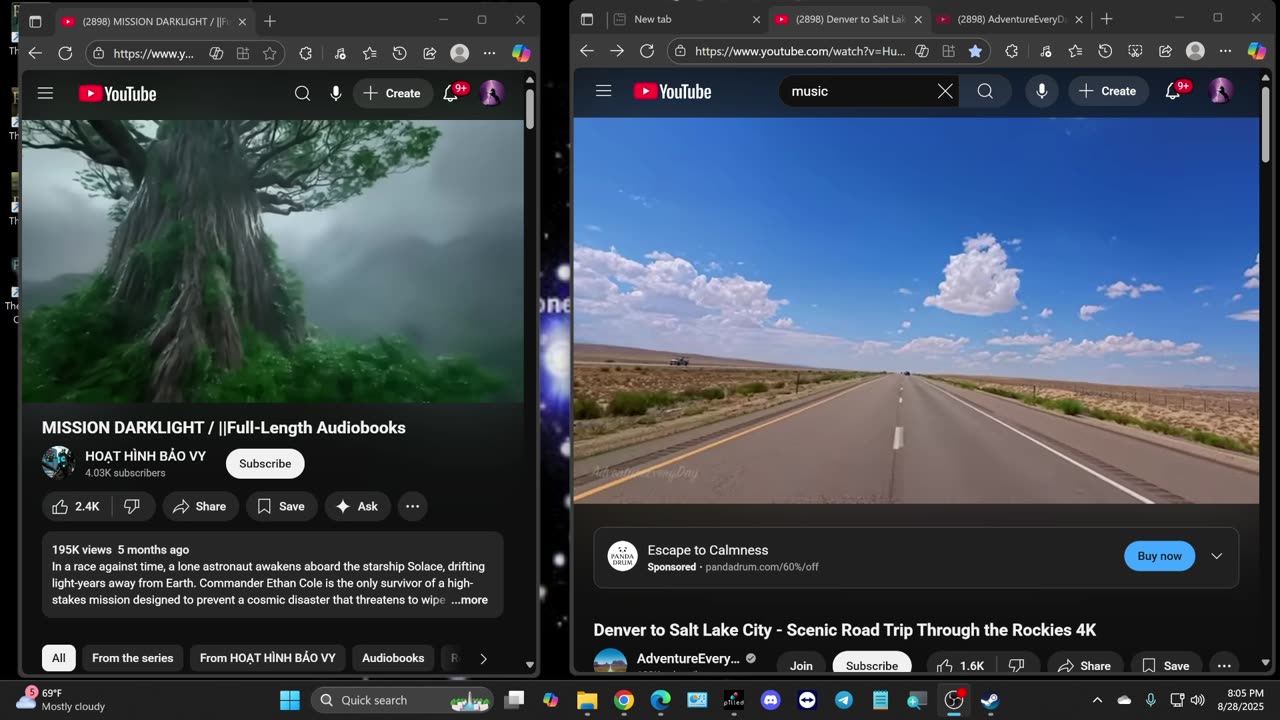Select the From the series chip

coord(132,658)
